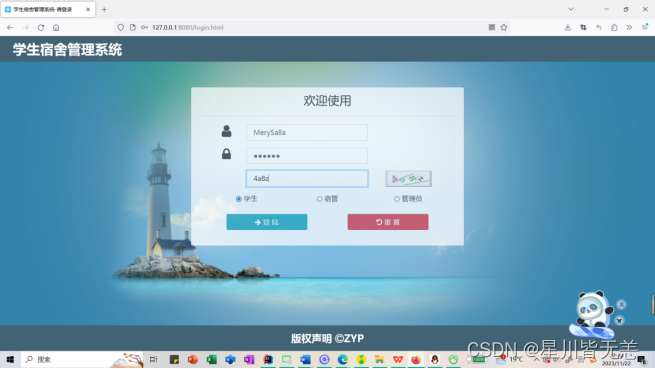Open the shield tracking protection icon
The width and height of the screenshot is (655, 369).
click(121, 28)
